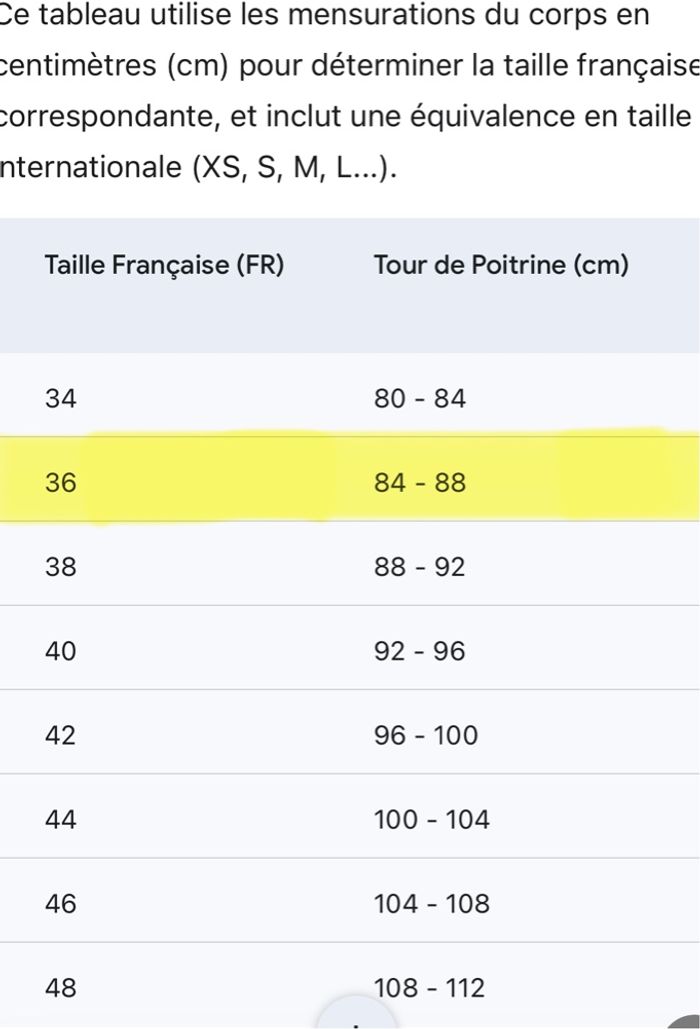The height and width of the screenshot is (1029, 700).
Task: Click the '80 - 84' chest measurement
Action: pos(420,399)
